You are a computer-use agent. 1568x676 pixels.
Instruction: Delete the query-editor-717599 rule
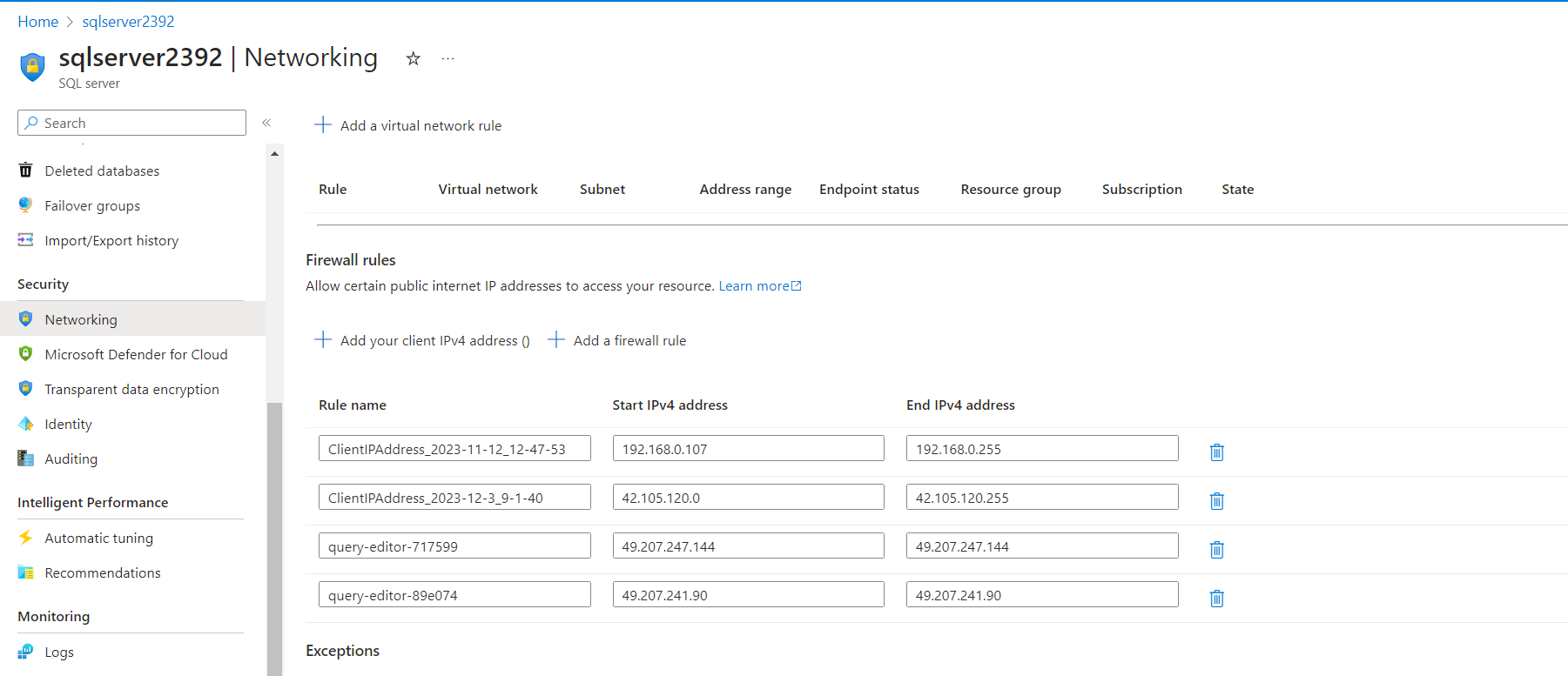click(1217, 549)
